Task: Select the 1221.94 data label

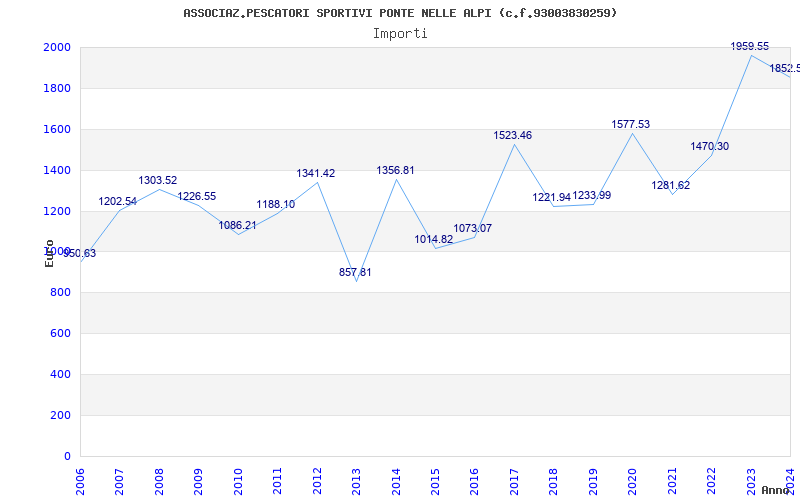Action: pyautogui.click(x=552, y=197)
